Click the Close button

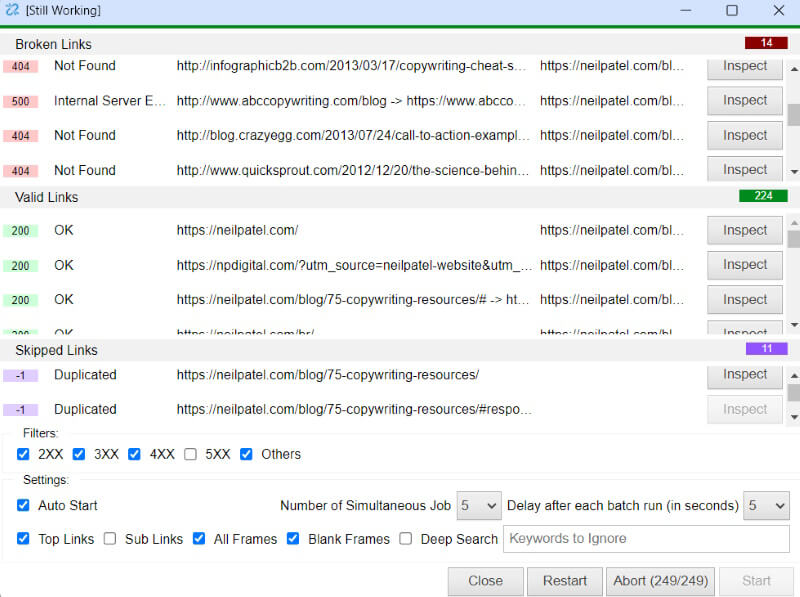(x=486, y=581)
